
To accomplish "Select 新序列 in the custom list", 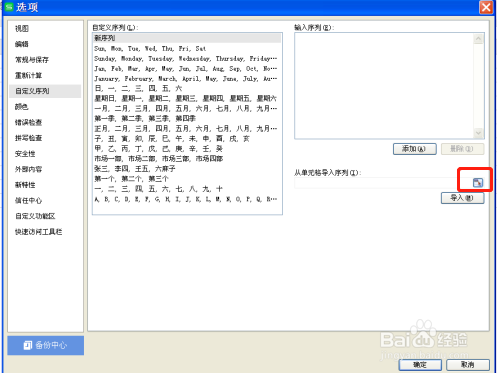I will (187, 38).
